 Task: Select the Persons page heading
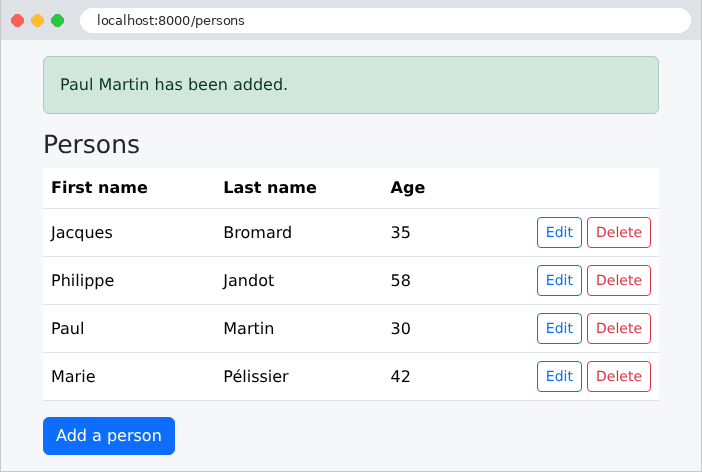91,145
